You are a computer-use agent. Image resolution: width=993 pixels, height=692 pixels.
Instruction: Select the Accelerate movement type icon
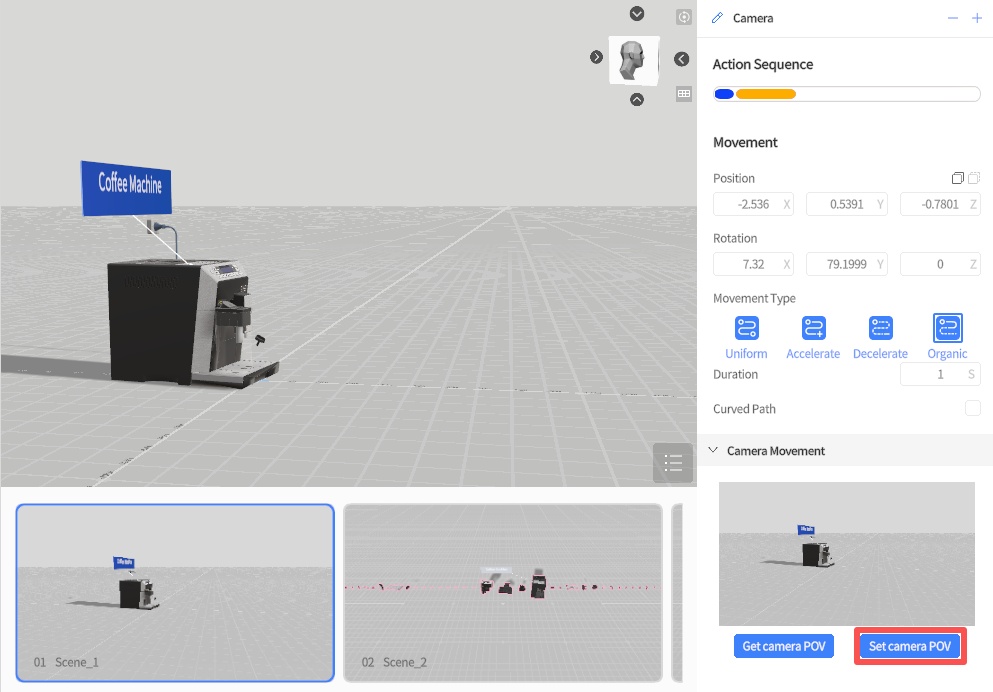[813, 328]
